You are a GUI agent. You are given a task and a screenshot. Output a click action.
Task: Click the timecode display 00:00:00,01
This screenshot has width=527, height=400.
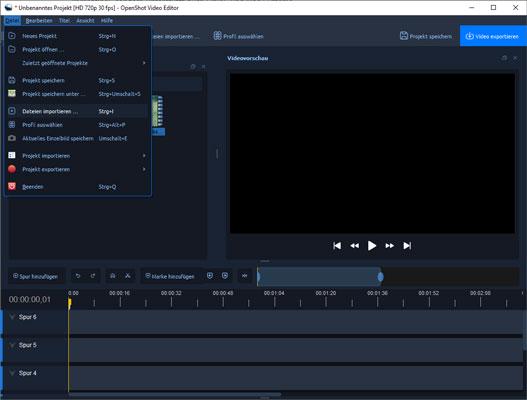30,299
